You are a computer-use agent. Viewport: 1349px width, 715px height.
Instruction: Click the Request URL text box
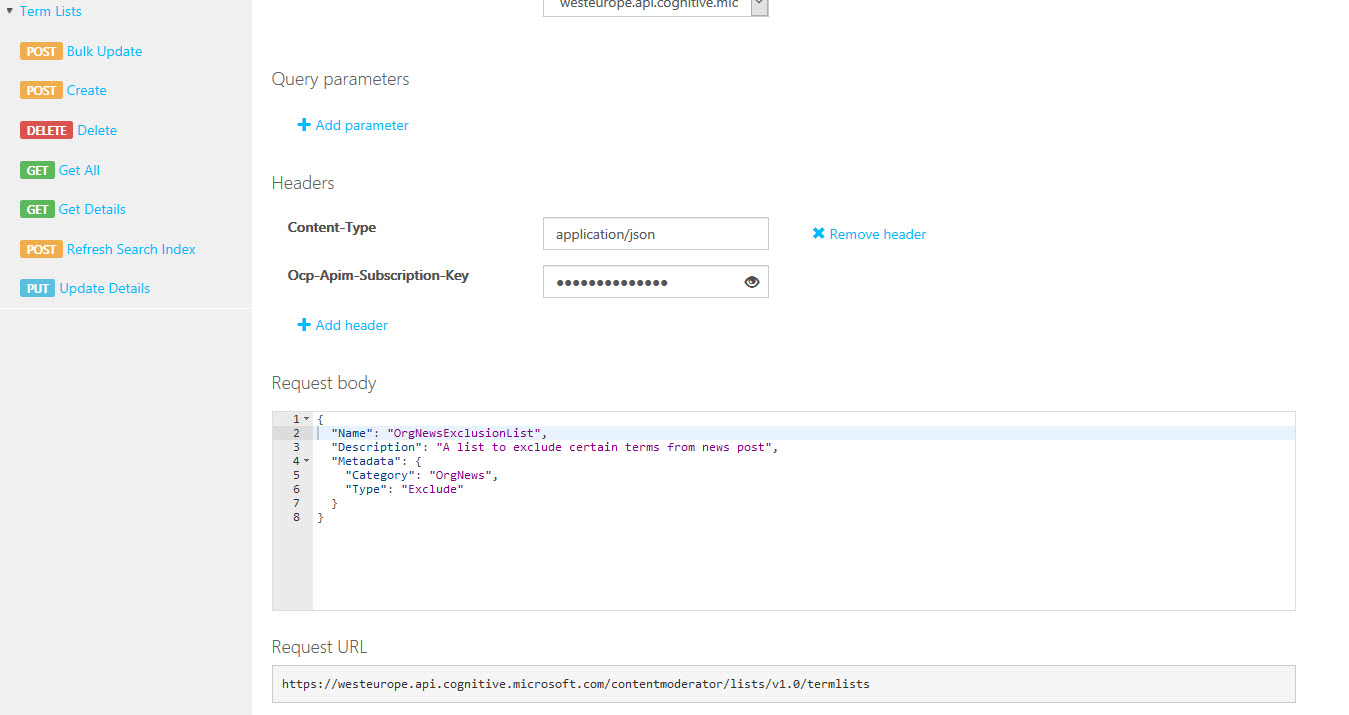point(783,684)
